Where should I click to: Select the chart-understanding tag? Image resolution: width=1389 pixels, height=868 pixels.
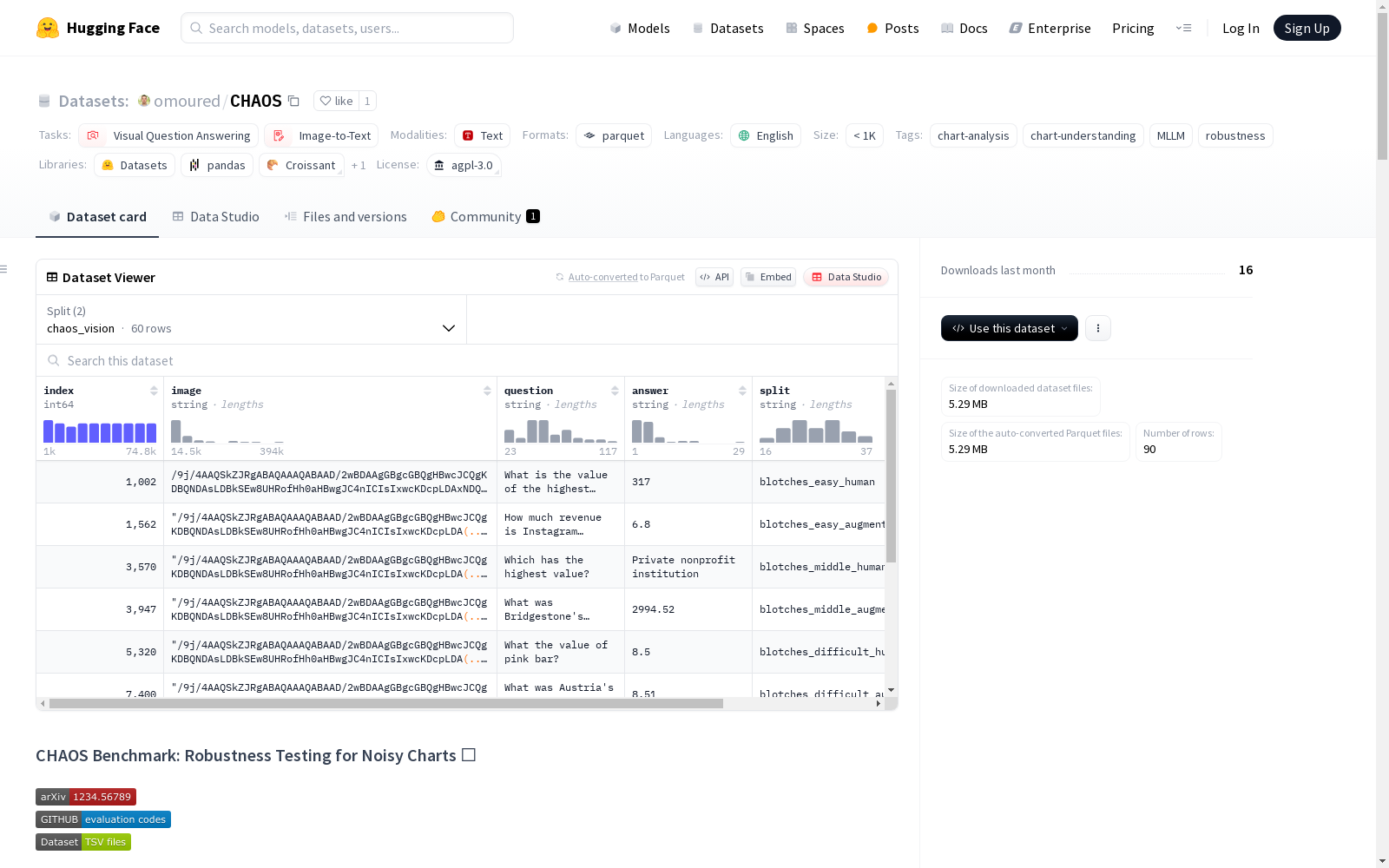click(1083, 135)
